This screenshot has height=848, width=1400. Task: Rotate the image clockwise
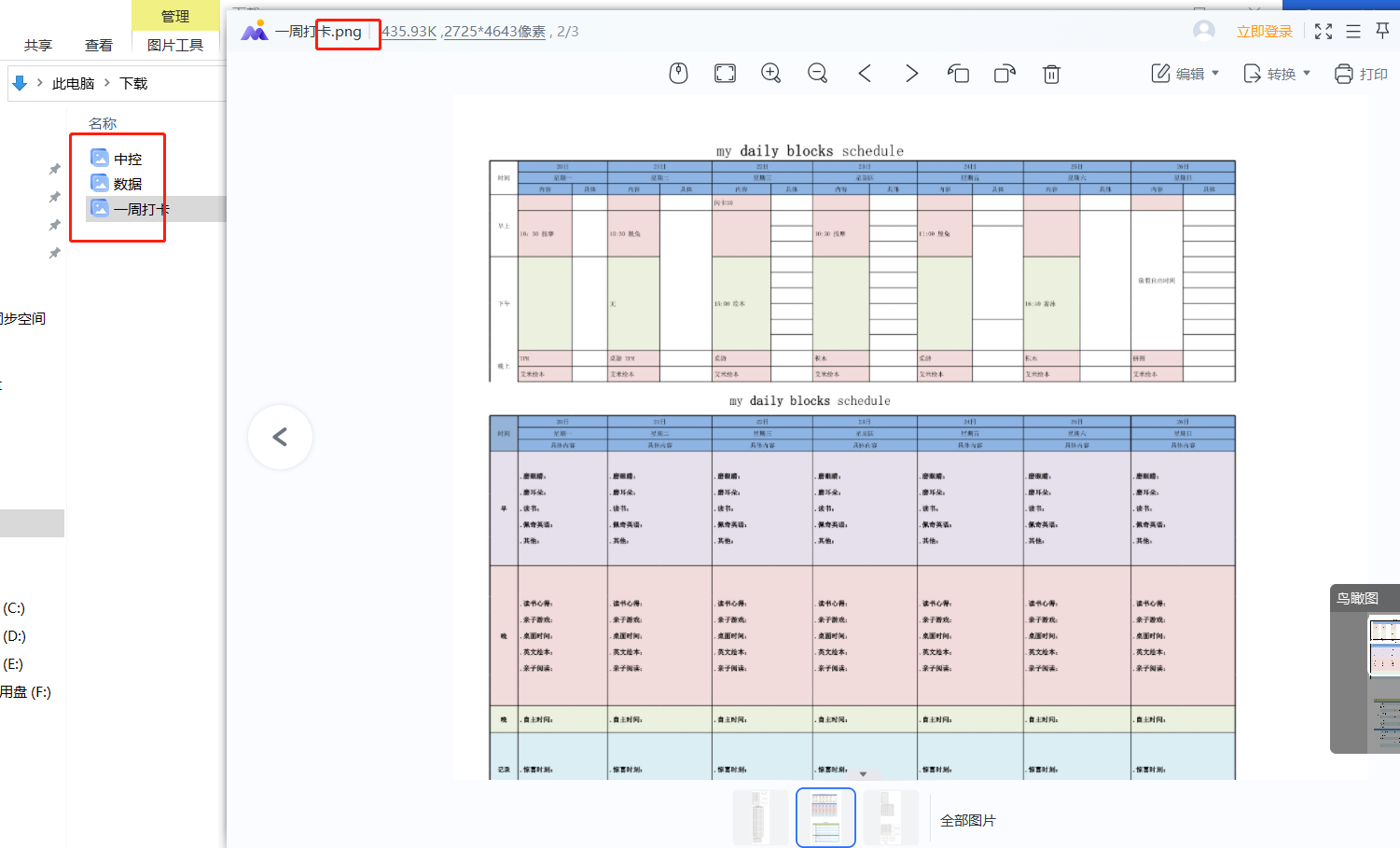tap(1005, 73)
